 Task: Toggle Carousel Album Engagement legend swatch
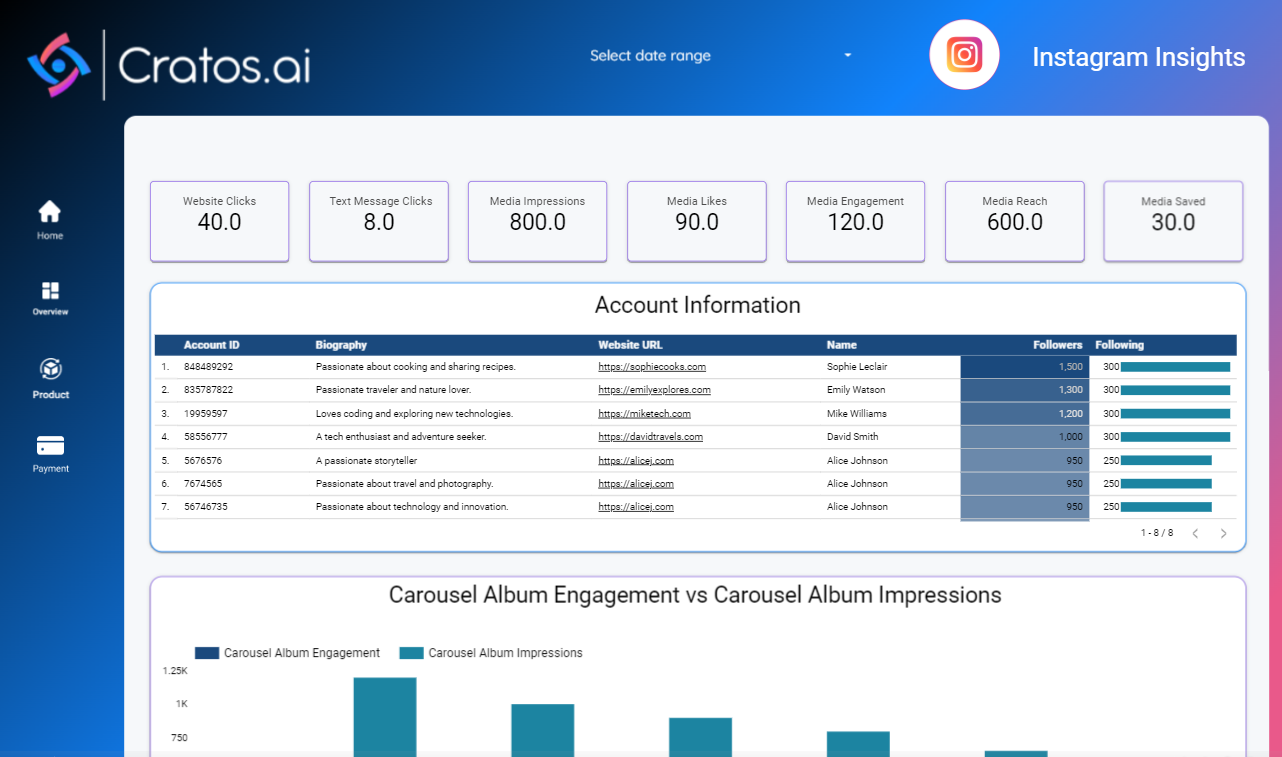tap(207, 653)
